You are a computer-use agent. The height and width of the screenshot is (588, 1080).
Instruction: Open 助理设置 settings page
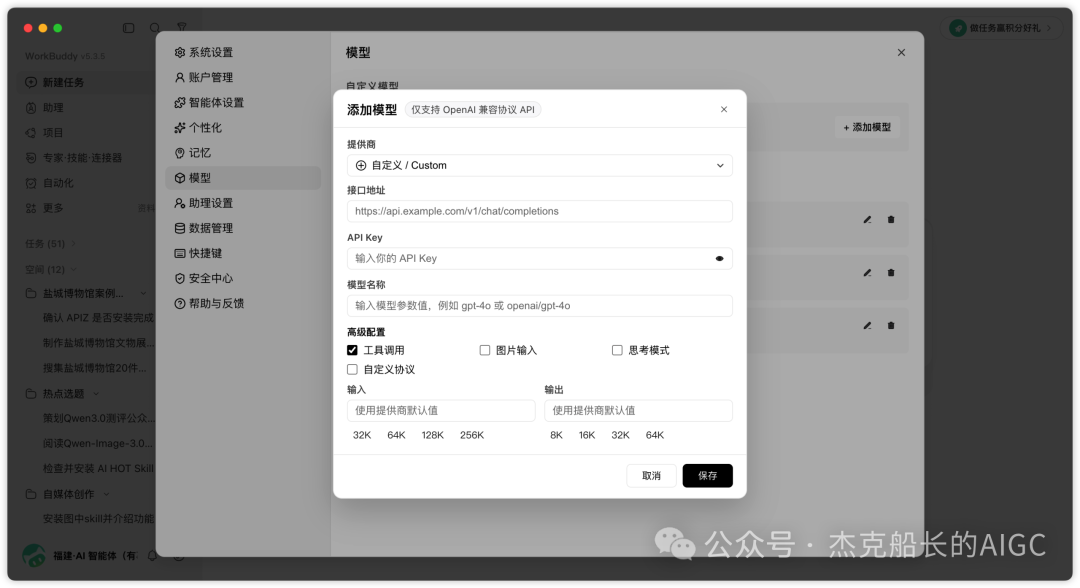242,203
